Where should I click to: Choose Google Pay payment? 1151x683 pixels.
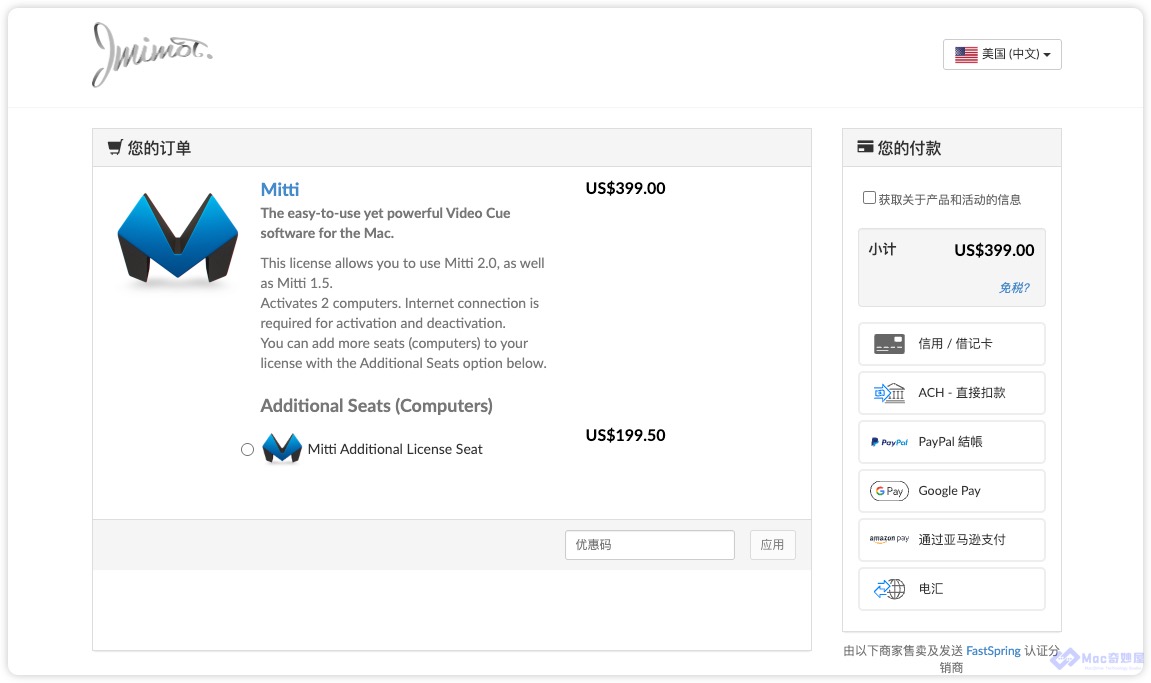[951, 491]
